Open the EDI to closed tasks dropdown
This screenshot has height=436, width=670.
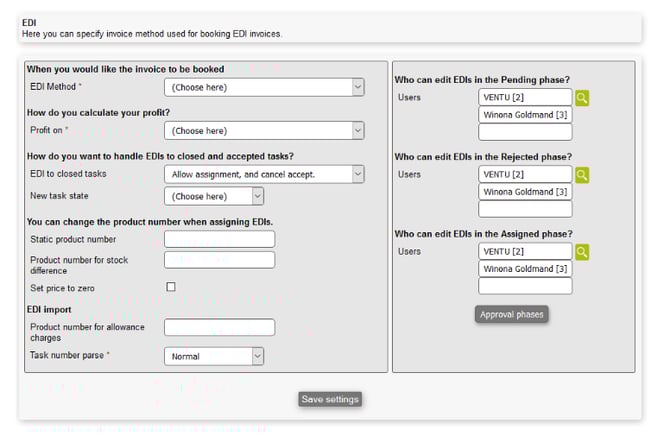(264, 174)
